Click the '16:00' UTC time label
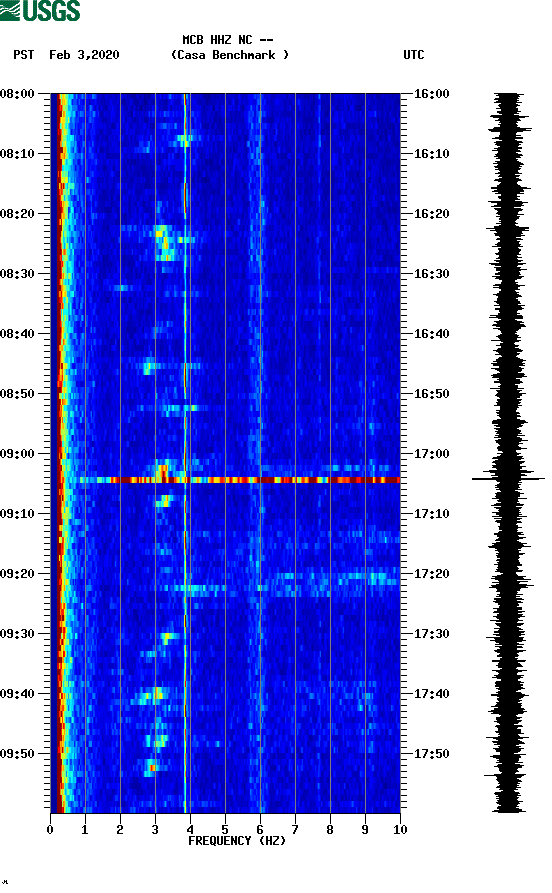 431,93
